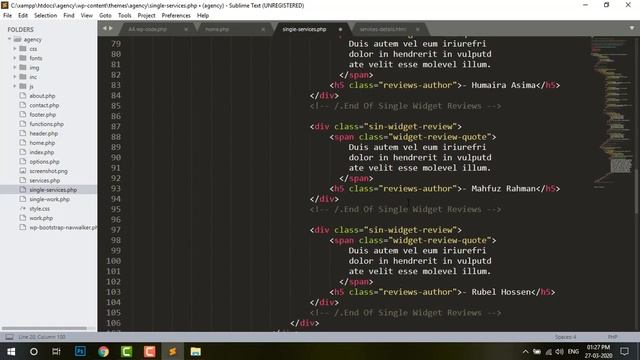
Task: Expand the img folder
Action: pyautogui.click(x=15, y=67)
